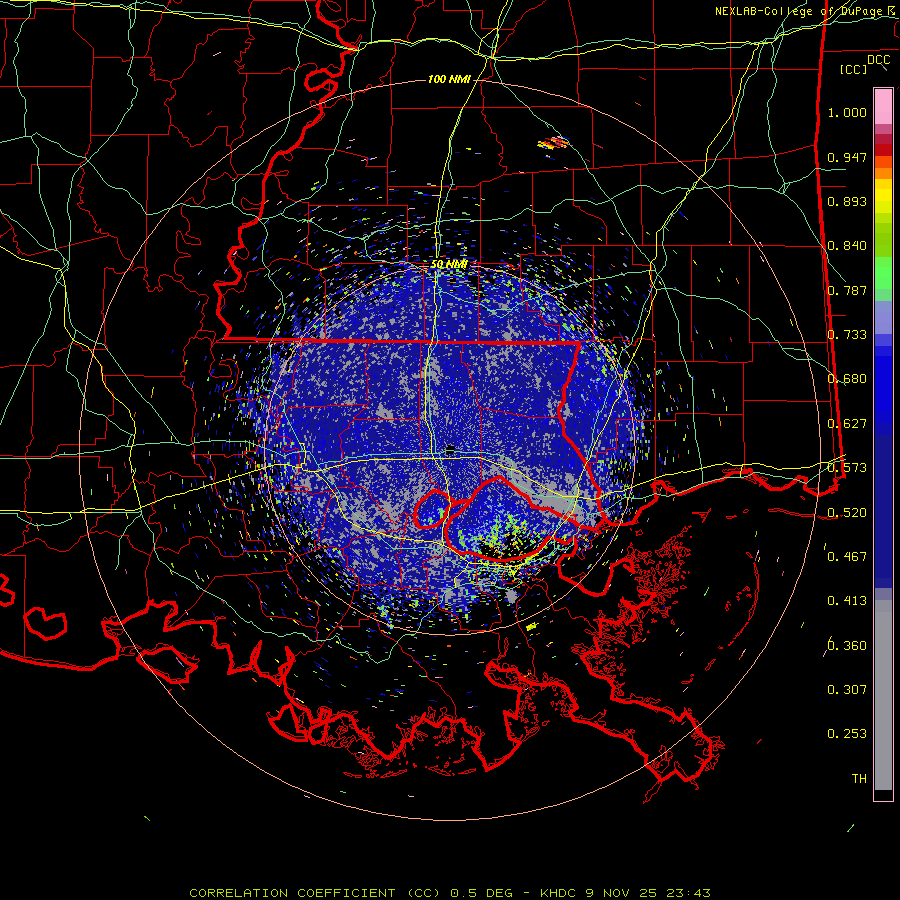Click the 100 NMI range ring label
Viewport: 900px width, 900px height.
[x=449, y=79]
